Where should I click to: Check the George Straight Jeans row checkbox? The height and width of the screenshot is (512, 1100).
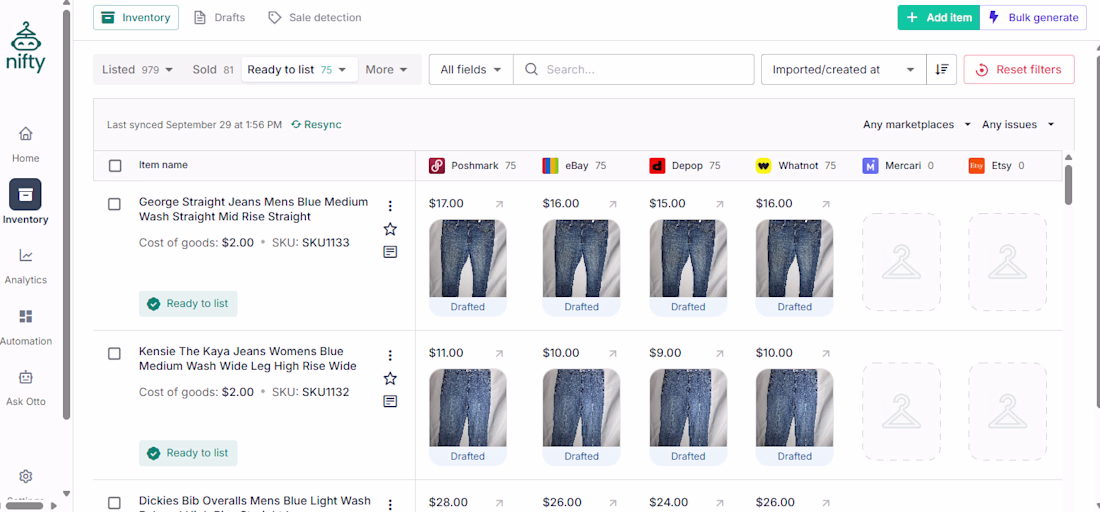tap(114, 204)
